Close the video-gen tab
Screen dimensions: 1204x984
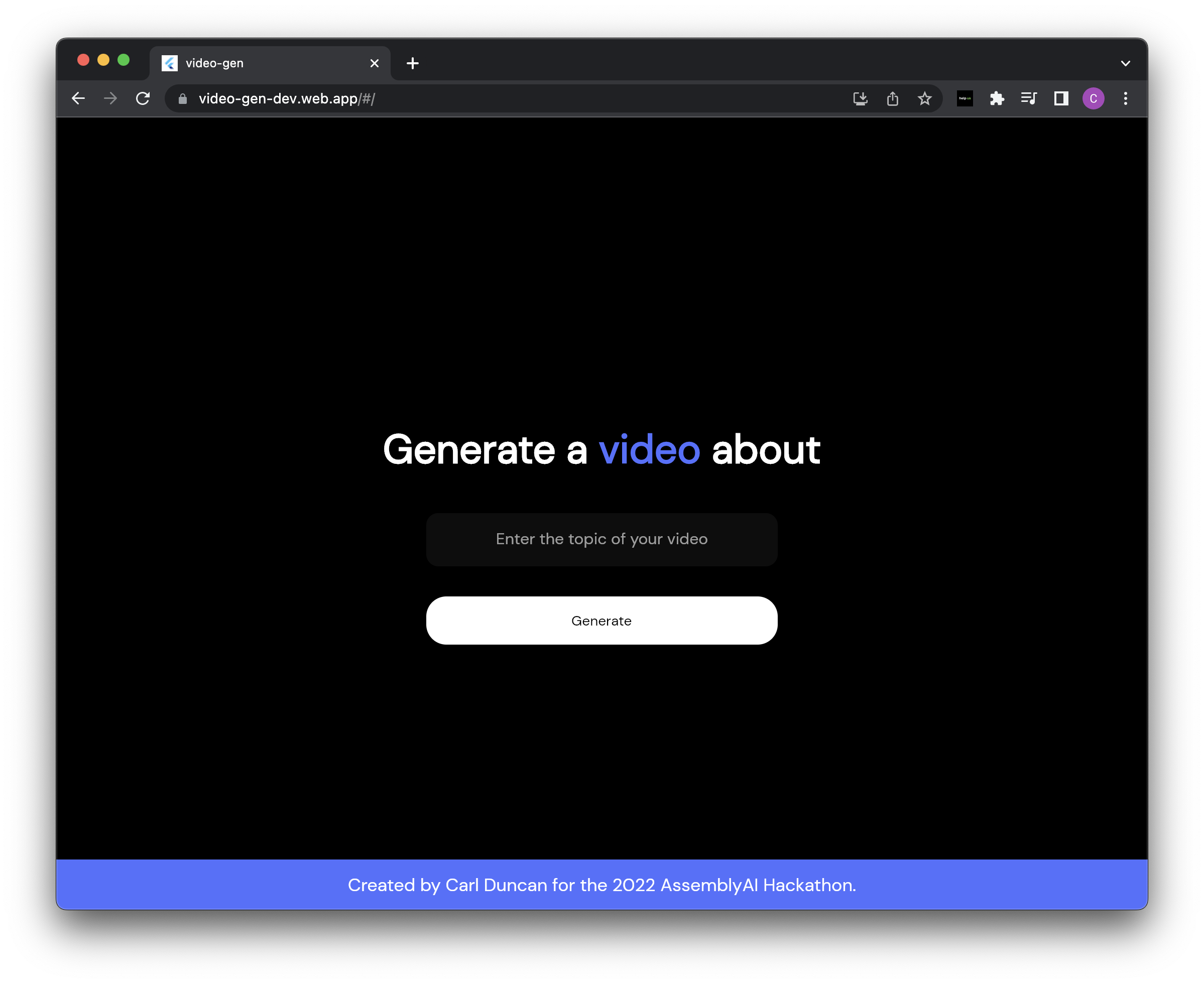coord(374,63)
